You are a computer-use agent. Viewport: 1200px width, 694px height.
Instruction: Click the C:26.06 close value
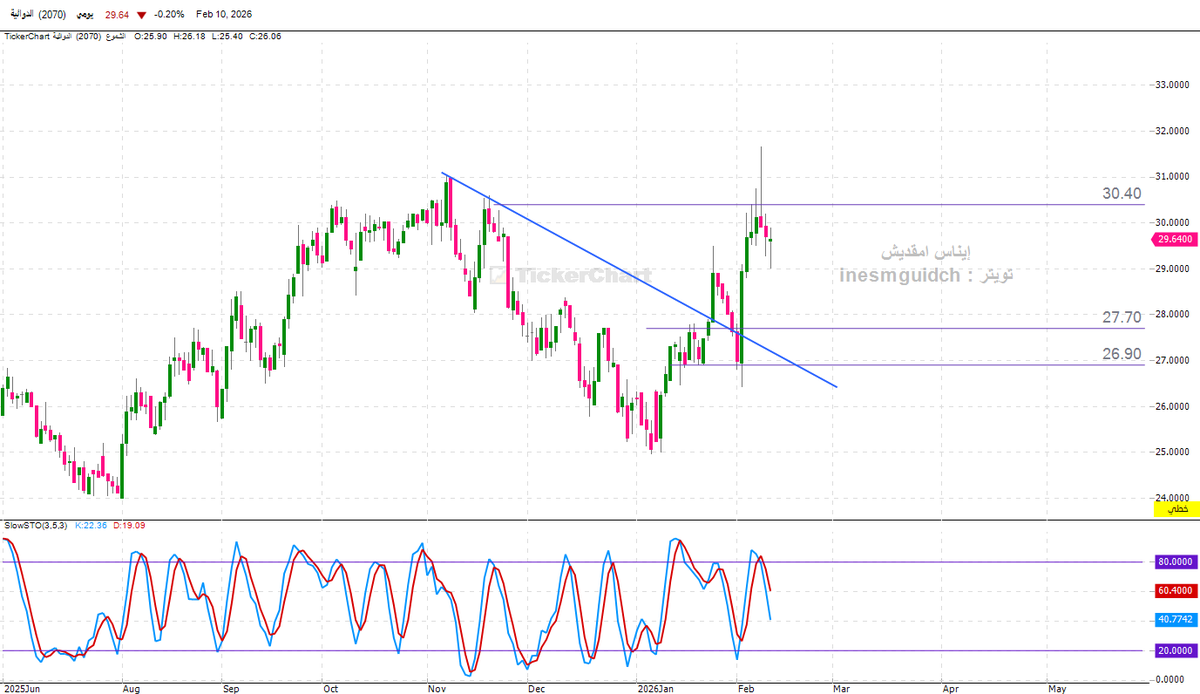pos(263,36)
